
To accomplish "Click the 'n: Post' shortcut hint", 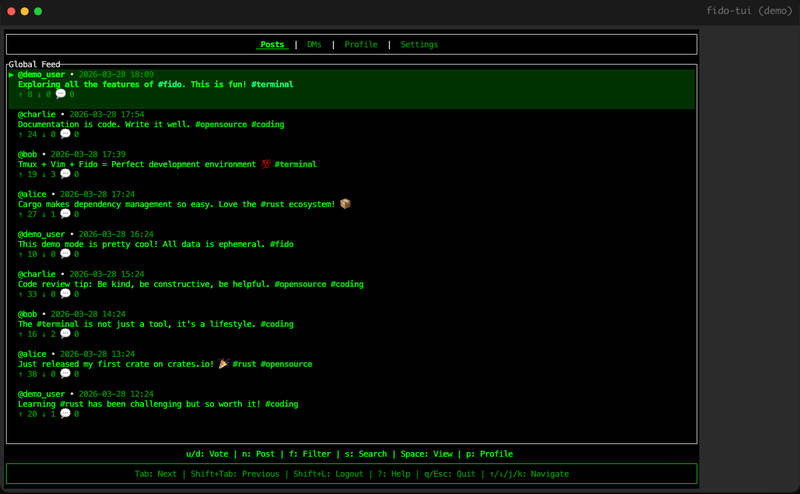I will tap(258, 454).
